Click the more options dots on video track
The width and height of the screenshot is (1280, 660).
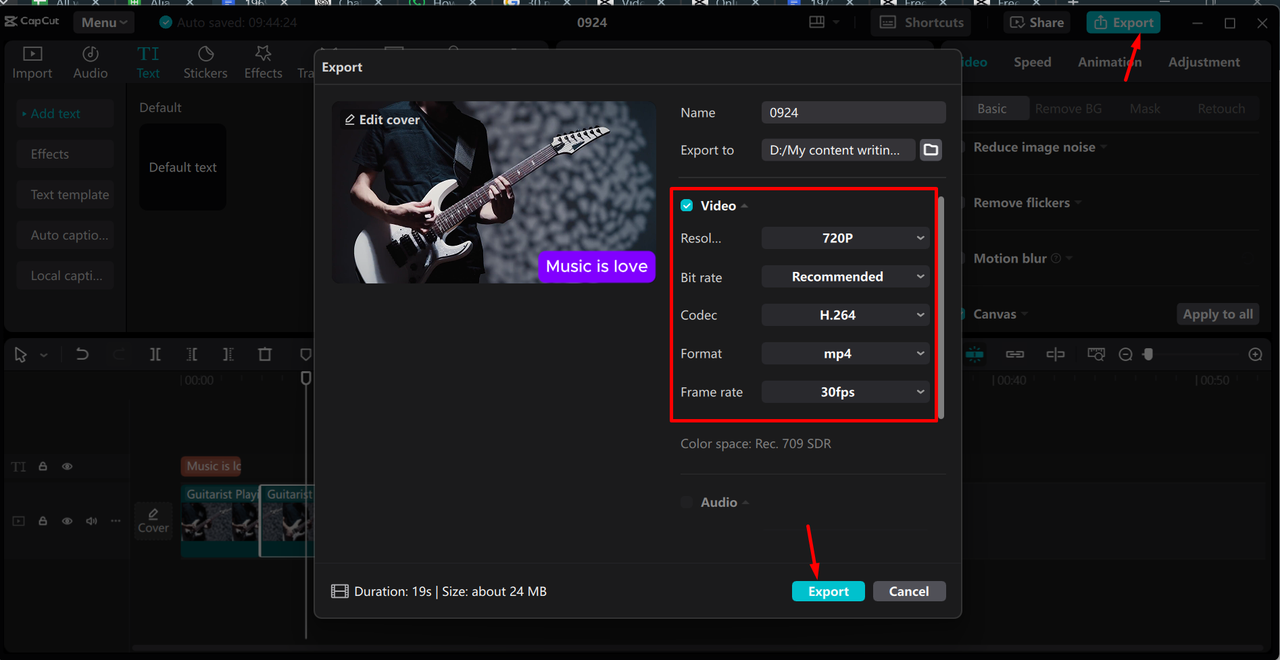[x=116, y=521]
